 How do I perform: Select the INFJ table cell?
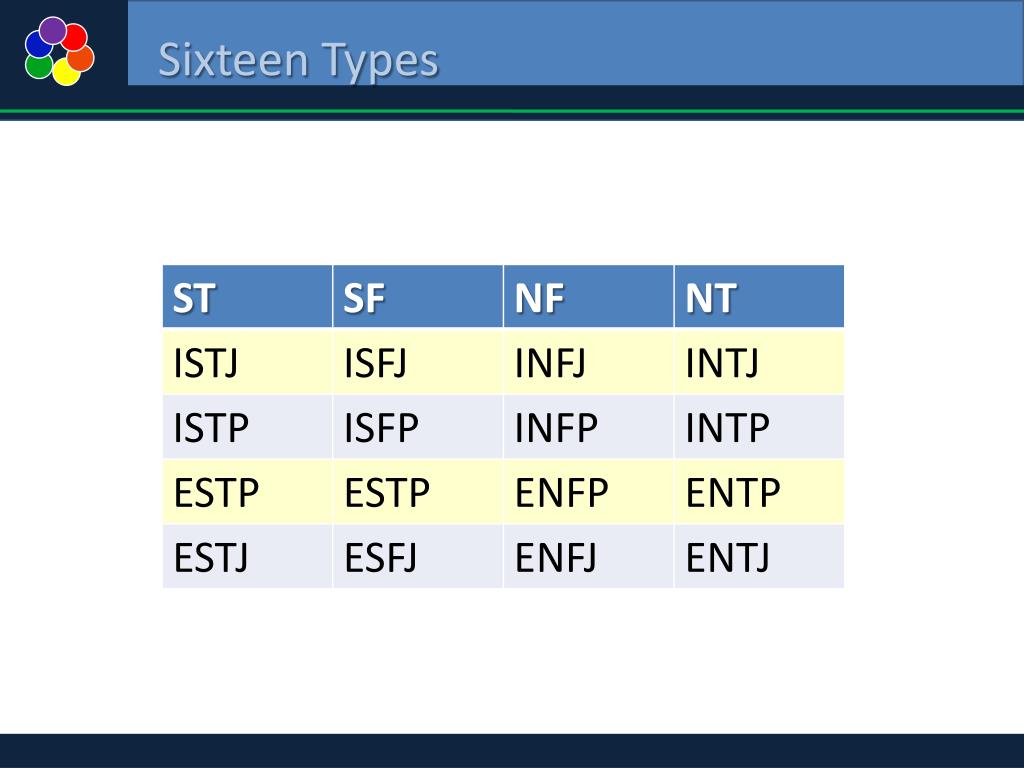[x=588, y=362]
